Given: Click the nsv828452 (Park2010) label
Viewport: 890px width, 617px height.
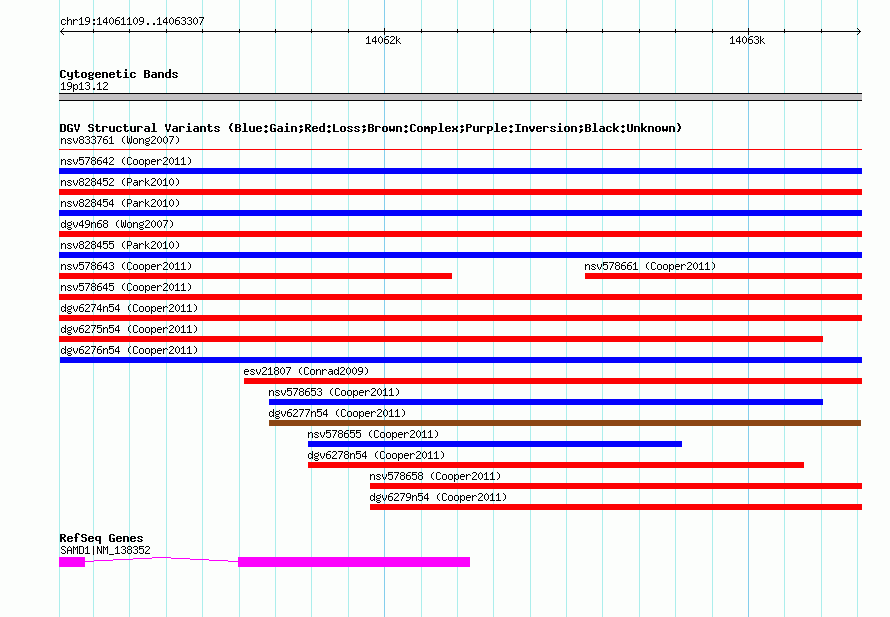Looking at the screenshot, I should point(120,182).
